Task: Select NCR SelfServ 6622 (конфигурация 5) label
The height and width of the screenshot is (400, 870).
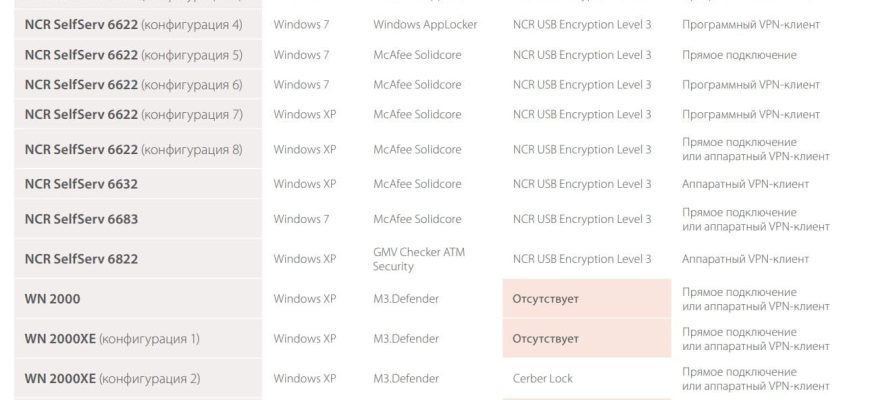Action: click(x=133, y=54)
